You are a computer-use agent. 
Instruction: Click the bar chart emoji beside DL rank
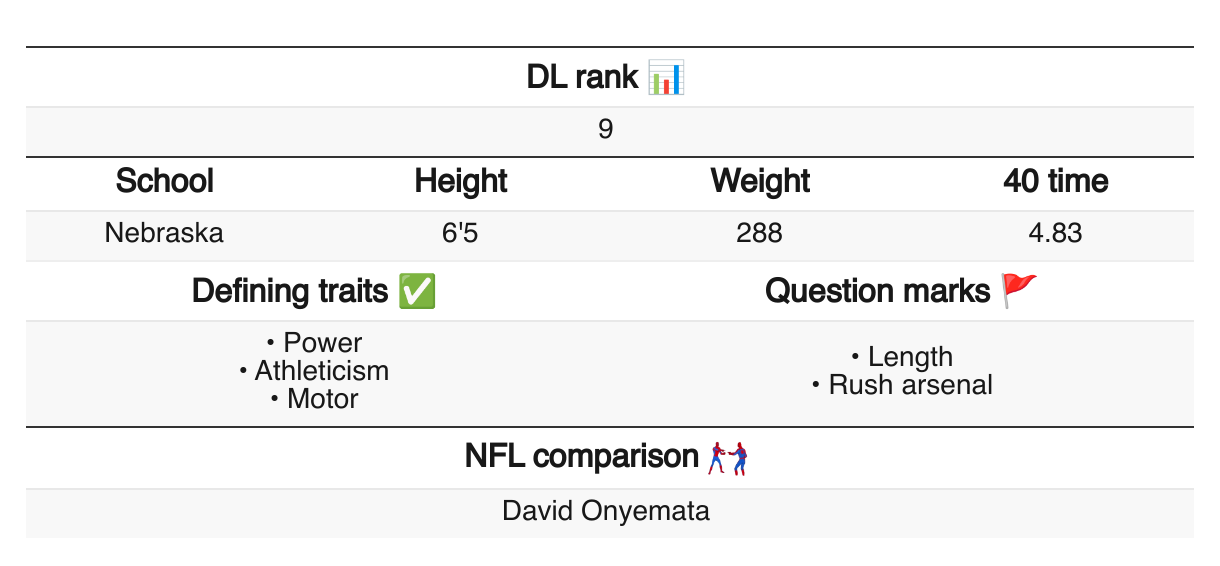click(666, 77)
